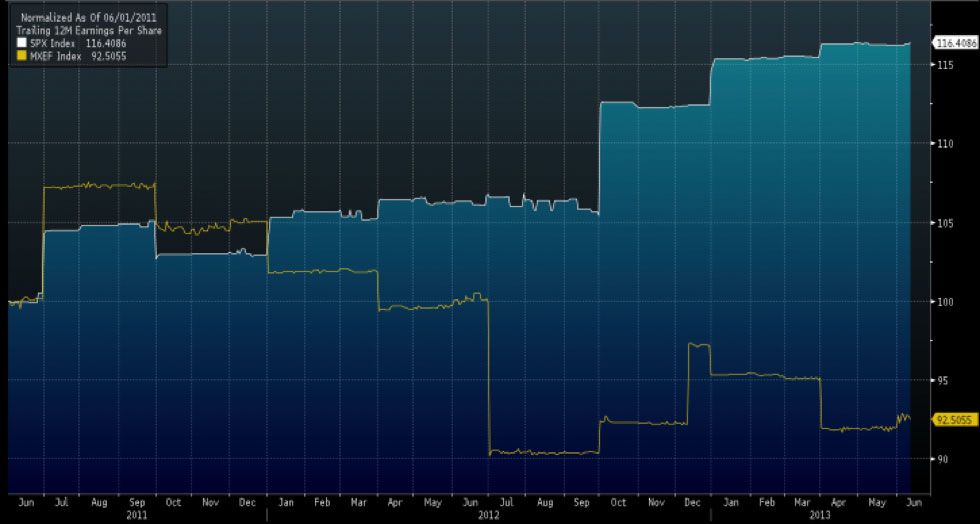Click the Normalized As Of 06/01/2011 label
980x524 pixels.
[88, 18]
